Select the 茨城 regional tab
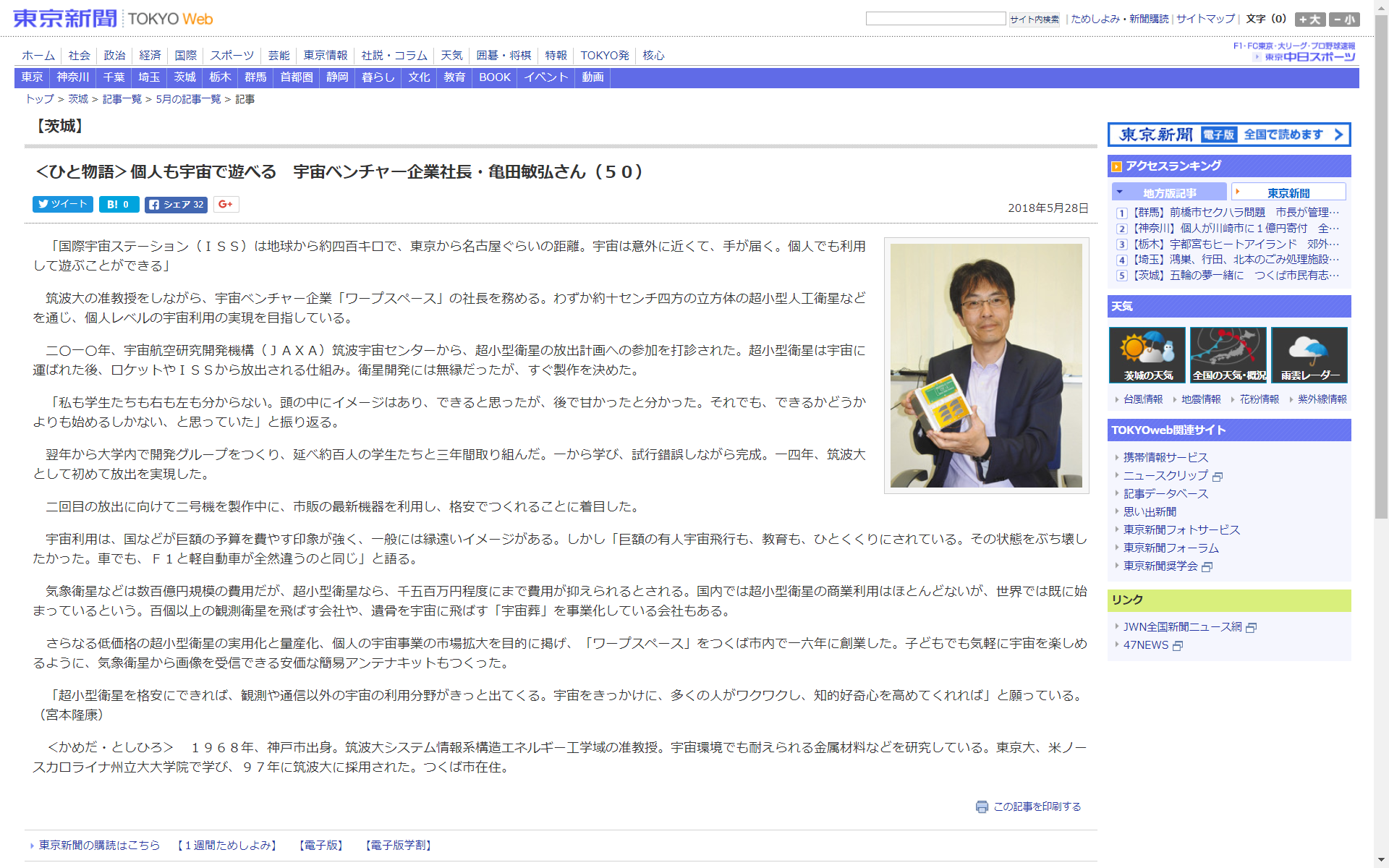 [184, 77]
